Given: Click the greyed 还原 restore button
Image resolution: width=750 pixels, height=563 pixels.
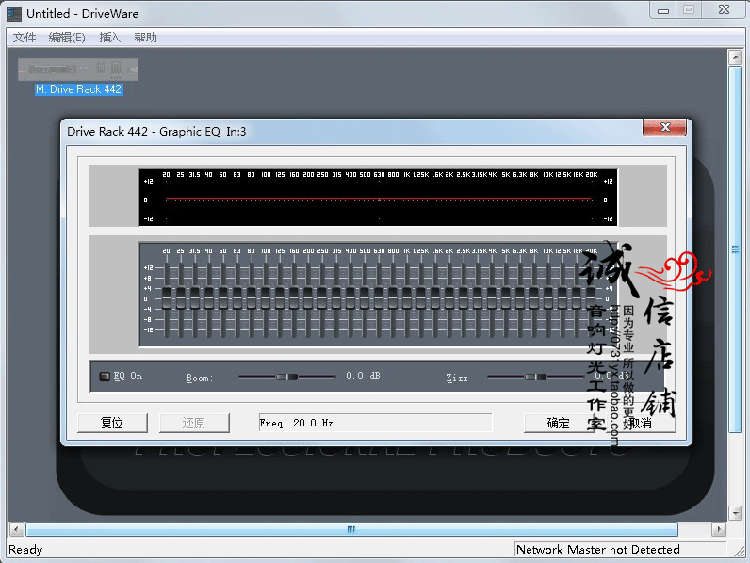Looking at the screenshot, I should (194, 423).
